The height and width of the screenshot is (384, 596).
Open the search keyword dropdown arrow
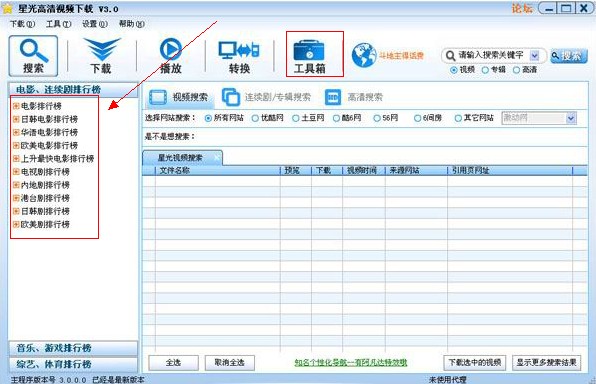coord(534,56)
